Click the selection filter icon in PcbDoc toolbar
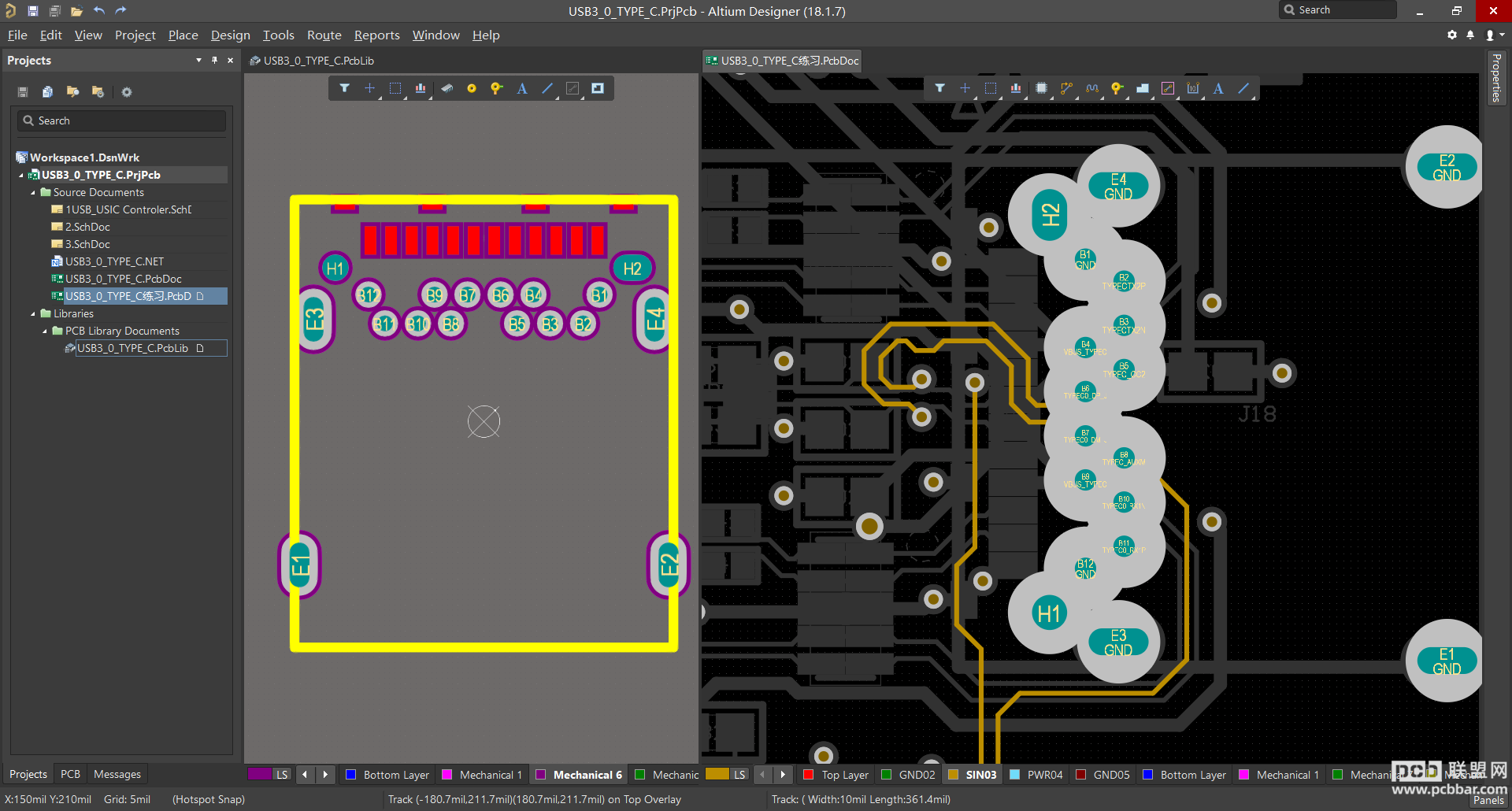Image resolution: width=1512 pixels, height=811 pixels. pyautogui.click(x=940, y=88)
